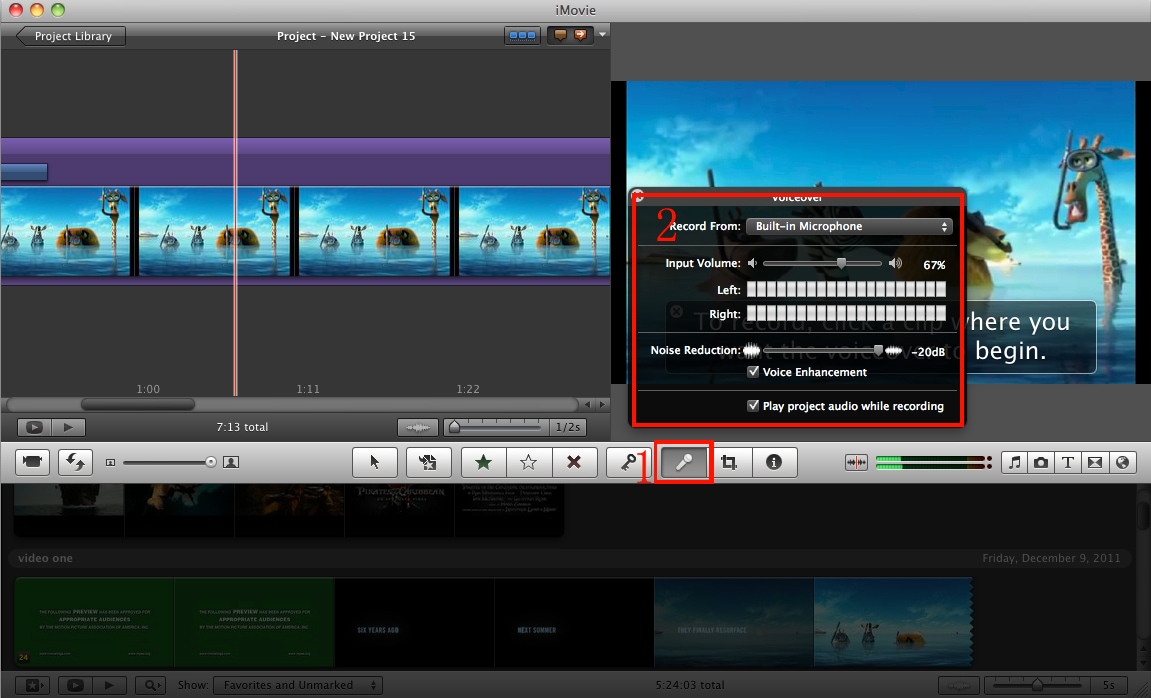Image resolution: width=1151 pixels, height=698 pixels.
Task: Toggle the voiceover microphone tool
Action: [x=683, y=462]
